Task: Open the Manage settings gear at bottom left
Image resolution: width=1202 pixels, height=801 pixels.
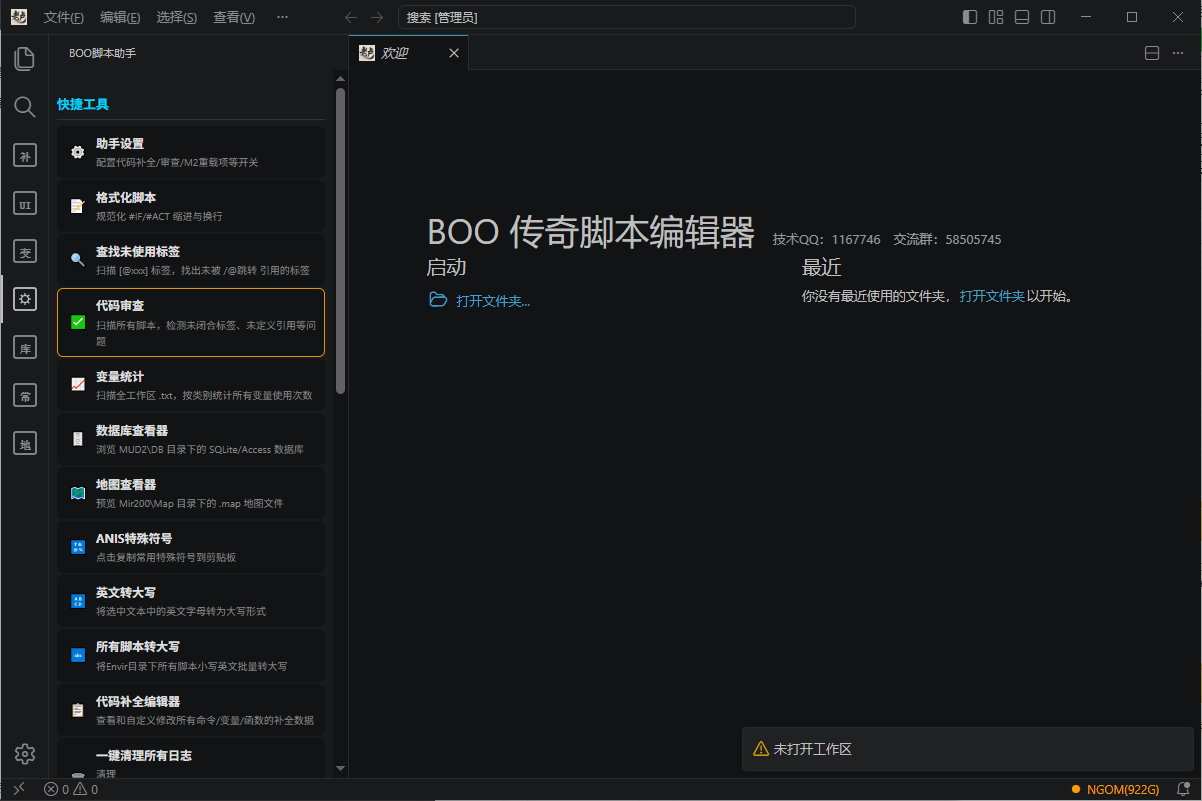Action: tap(25, 754)
